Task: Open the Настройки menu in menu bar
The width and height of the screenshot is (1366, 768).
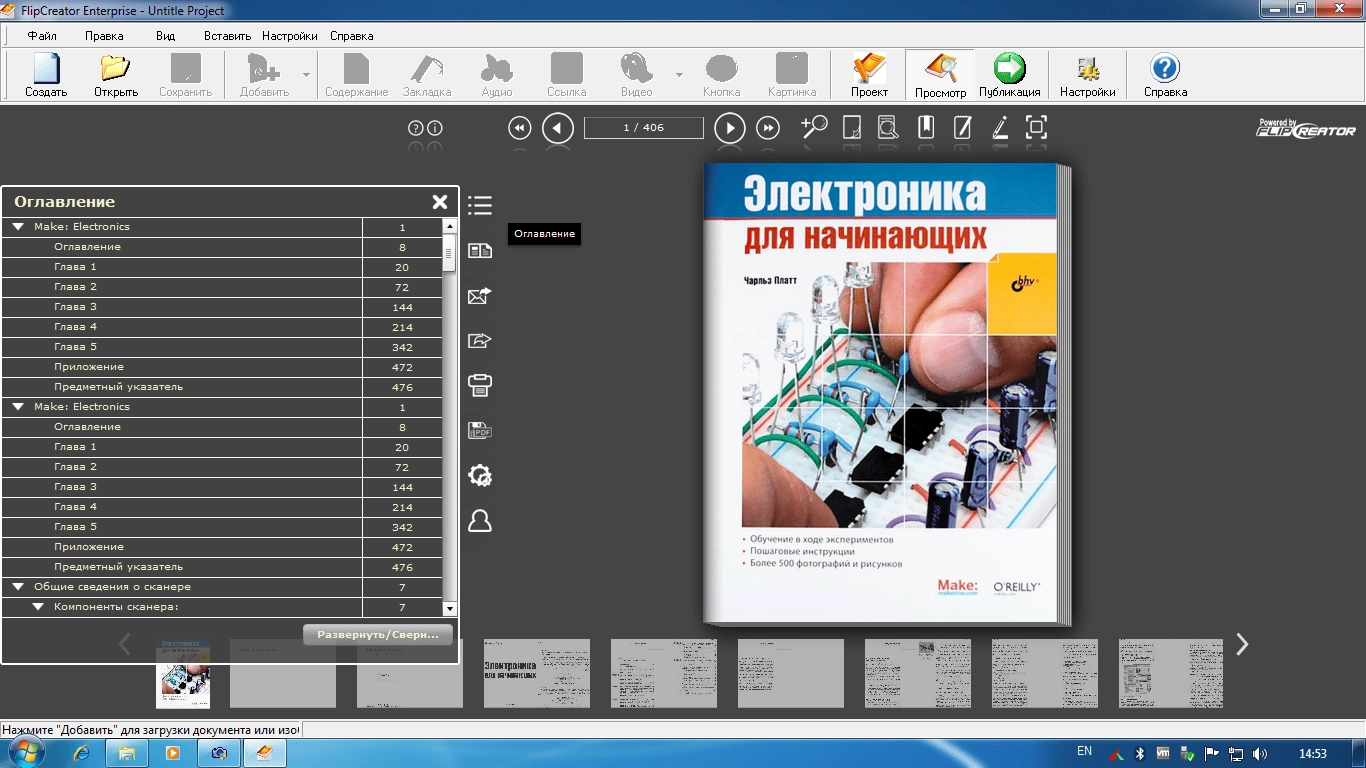Action: (290, 36)
